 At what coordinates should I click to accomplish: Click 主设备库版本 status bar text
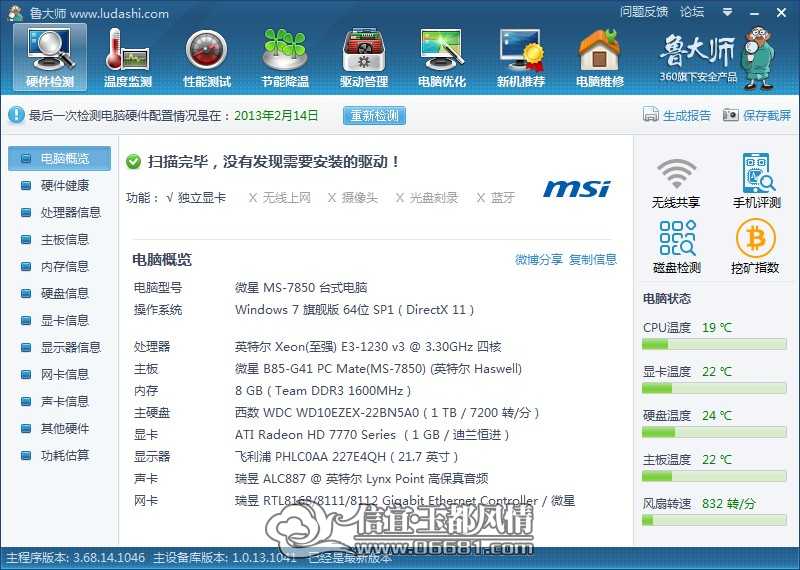224,558
